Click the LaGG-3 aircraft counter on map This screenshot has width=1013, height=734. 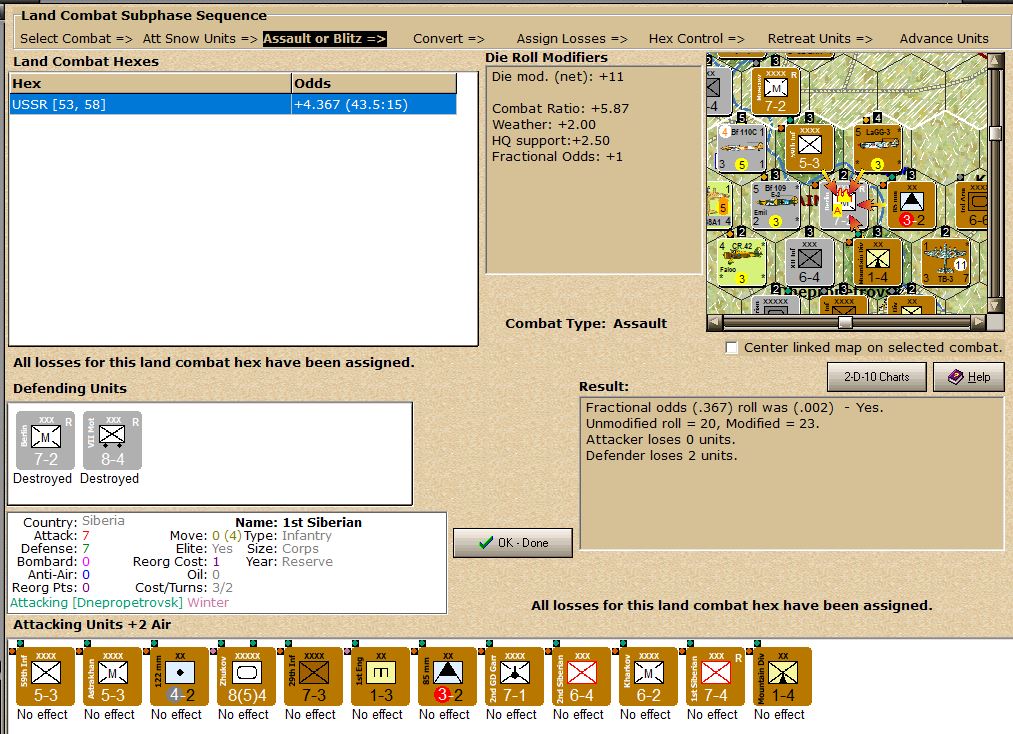coord(877,149)
